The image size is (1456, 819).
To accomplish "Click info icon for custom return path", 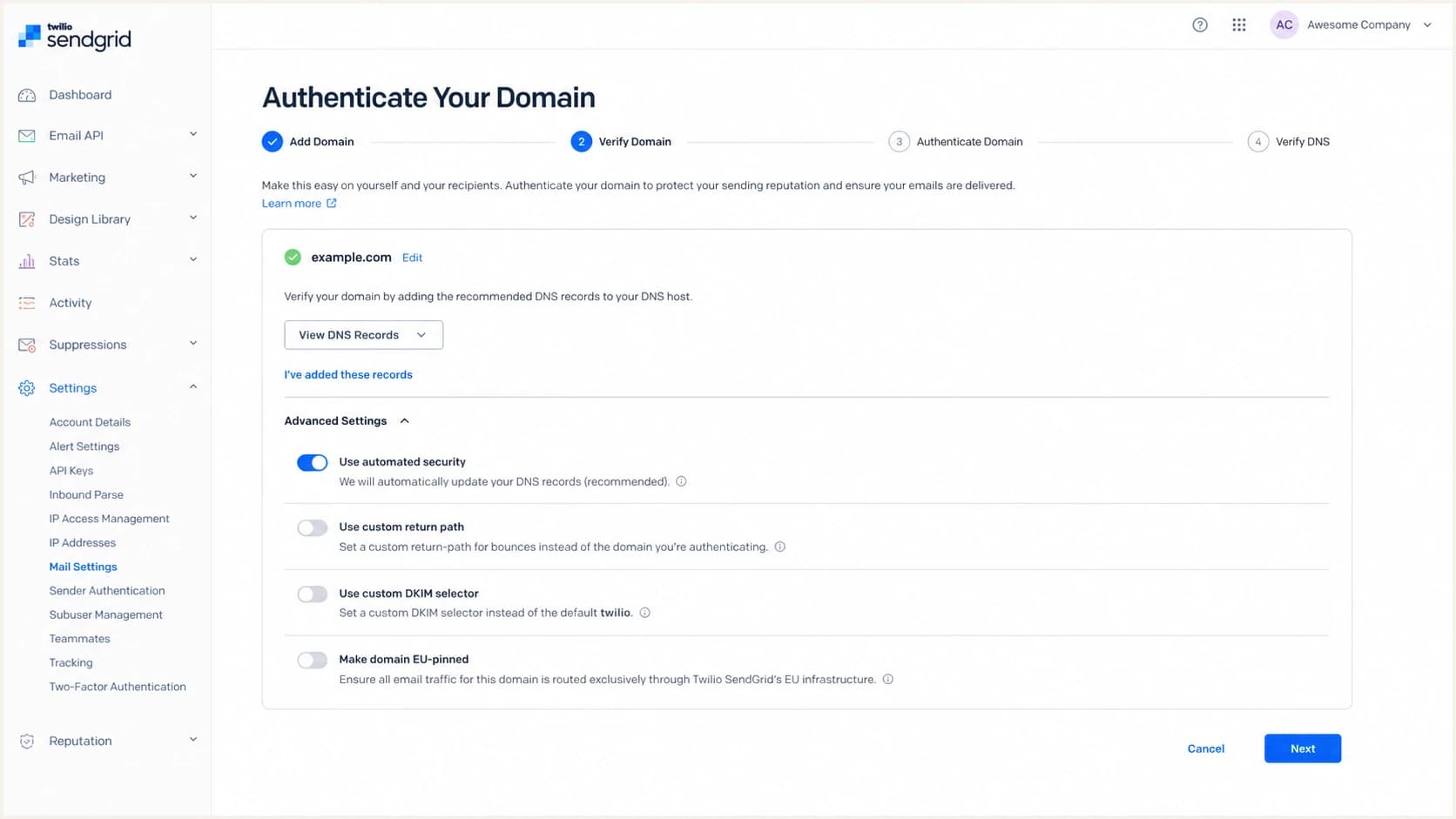I will tap(780, 547).
